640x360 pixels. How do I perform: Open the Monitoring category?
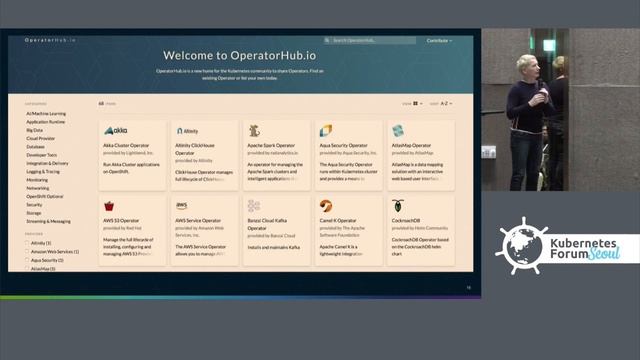click(37, 180)
